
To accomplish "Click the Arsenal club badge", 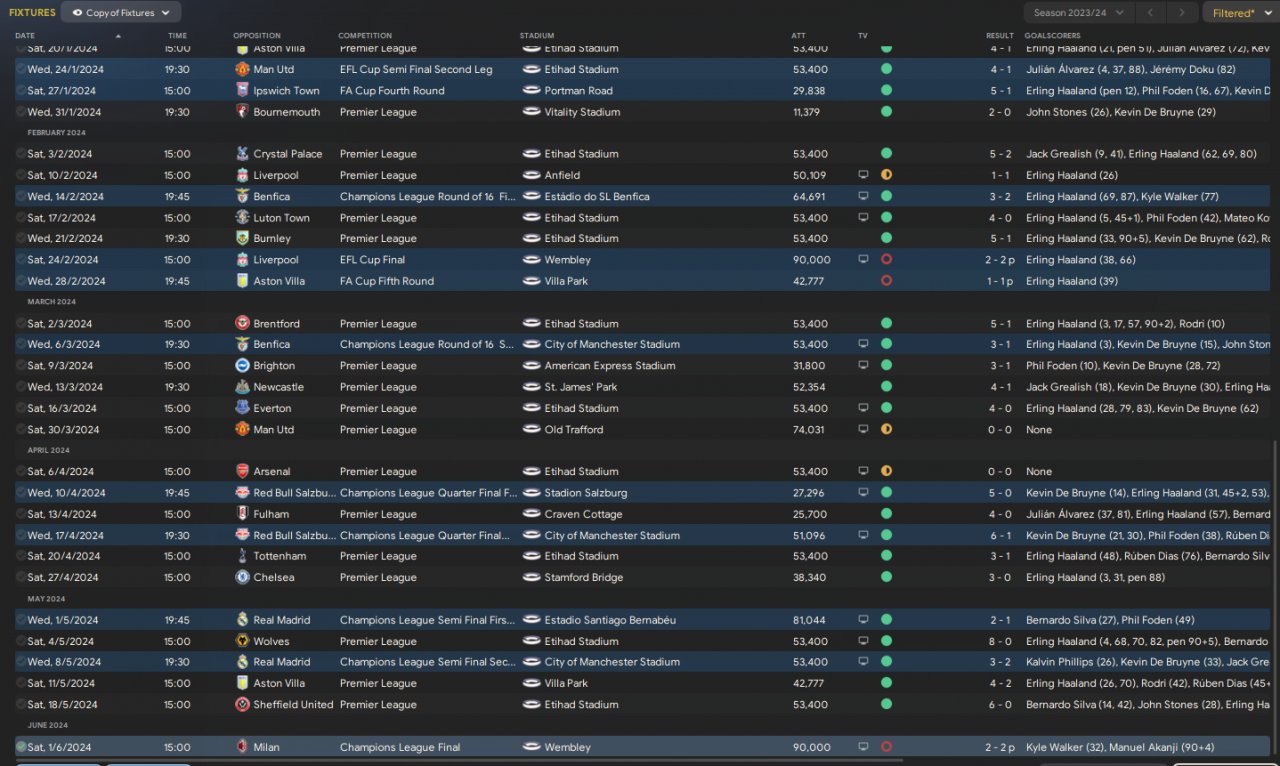I will coord(242,472).
